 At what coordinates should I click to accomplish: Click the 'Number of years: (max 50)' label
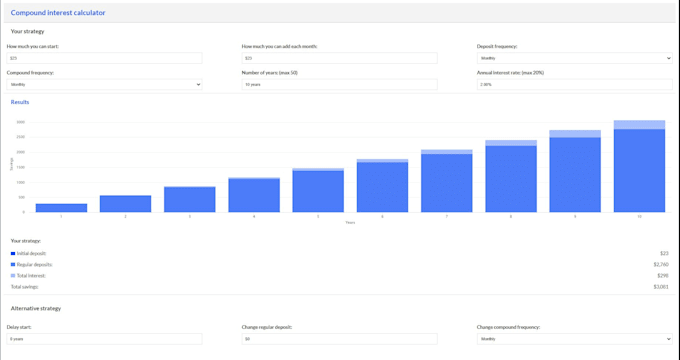coord(270,73)
